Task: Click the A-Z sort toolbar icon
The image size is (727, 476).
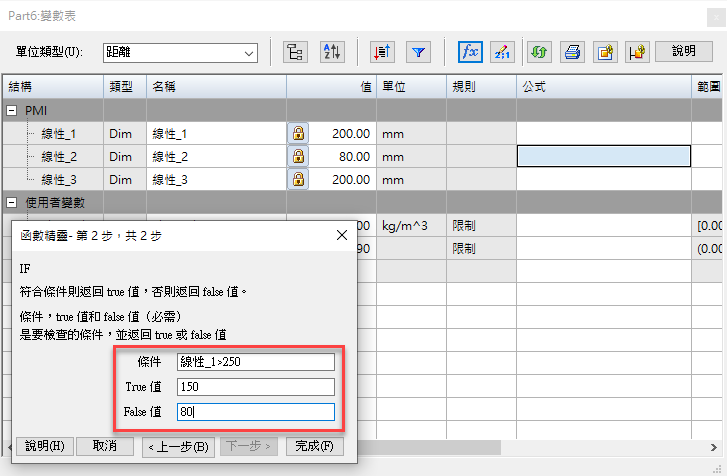Action: 332,52
